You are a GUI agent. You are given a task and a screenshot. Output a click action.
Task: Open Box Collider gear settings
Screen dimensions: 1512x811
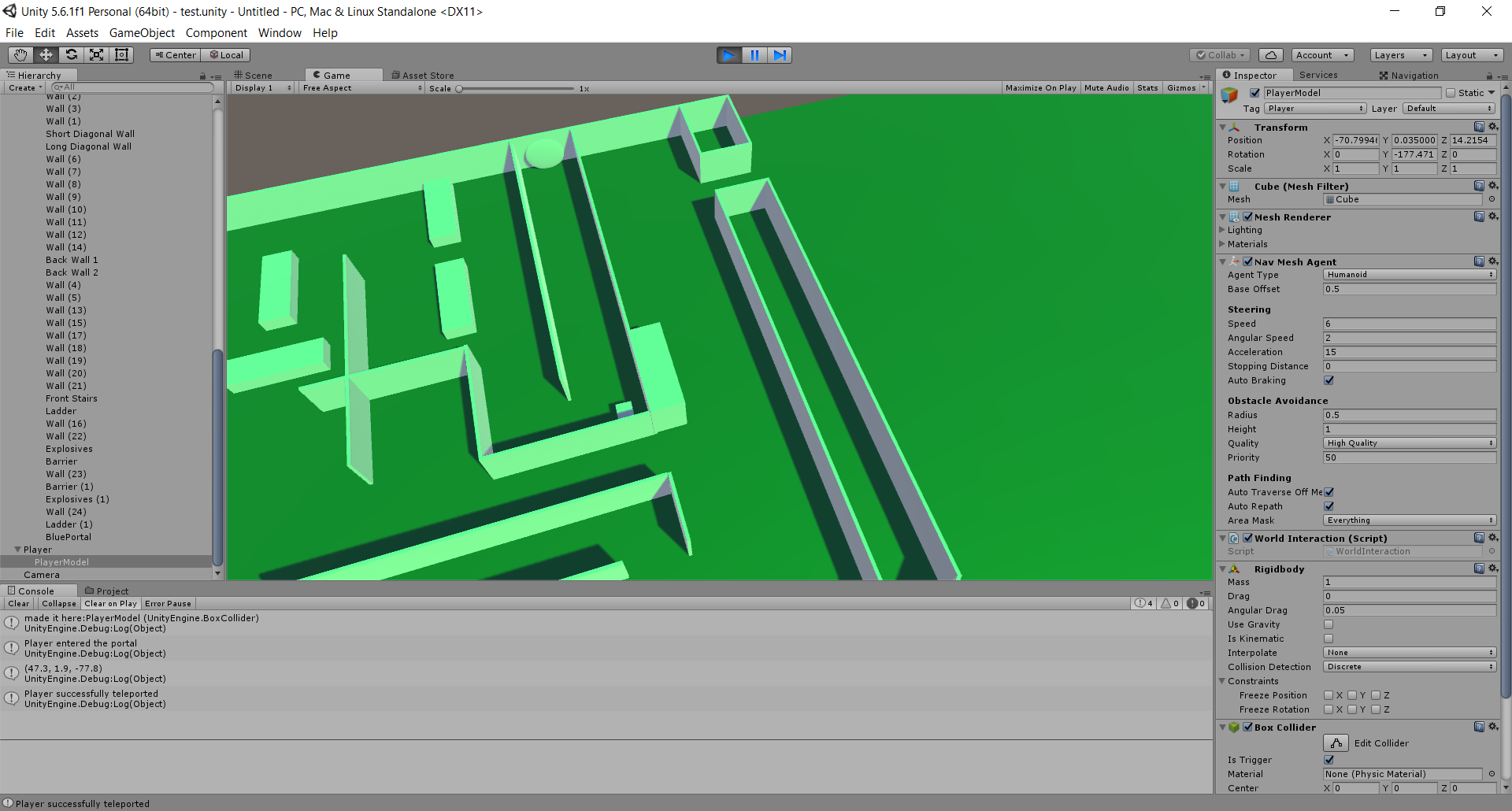(x=1492, y=727)
